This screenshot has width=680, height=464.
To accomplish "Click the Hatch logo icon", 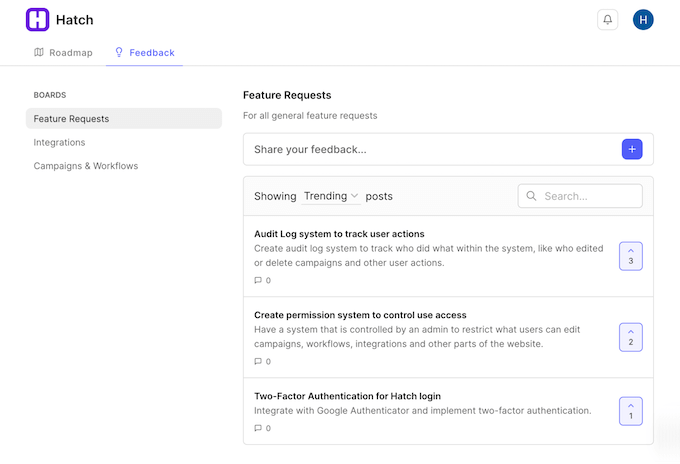I will pos(37,19).
